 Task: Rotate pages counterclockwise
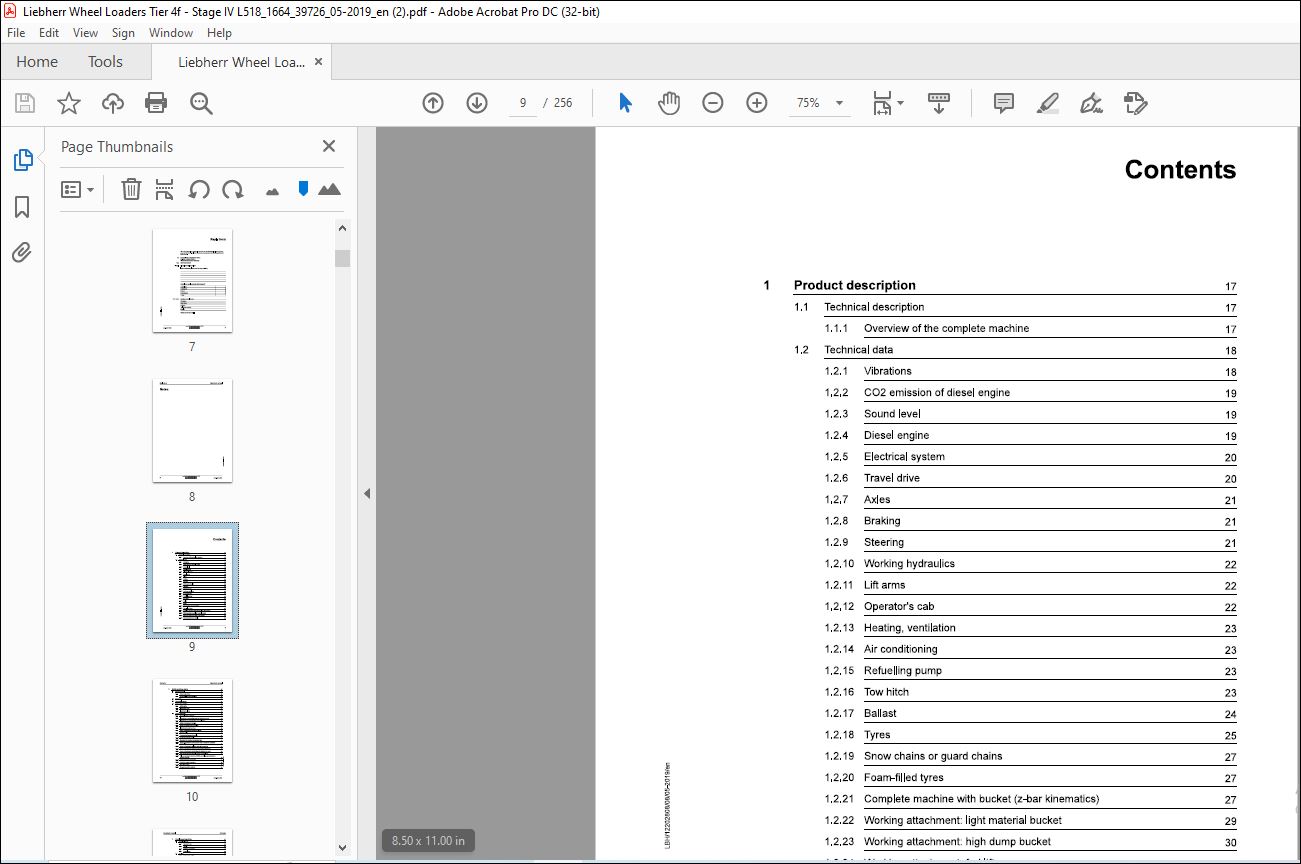point(199,189)
